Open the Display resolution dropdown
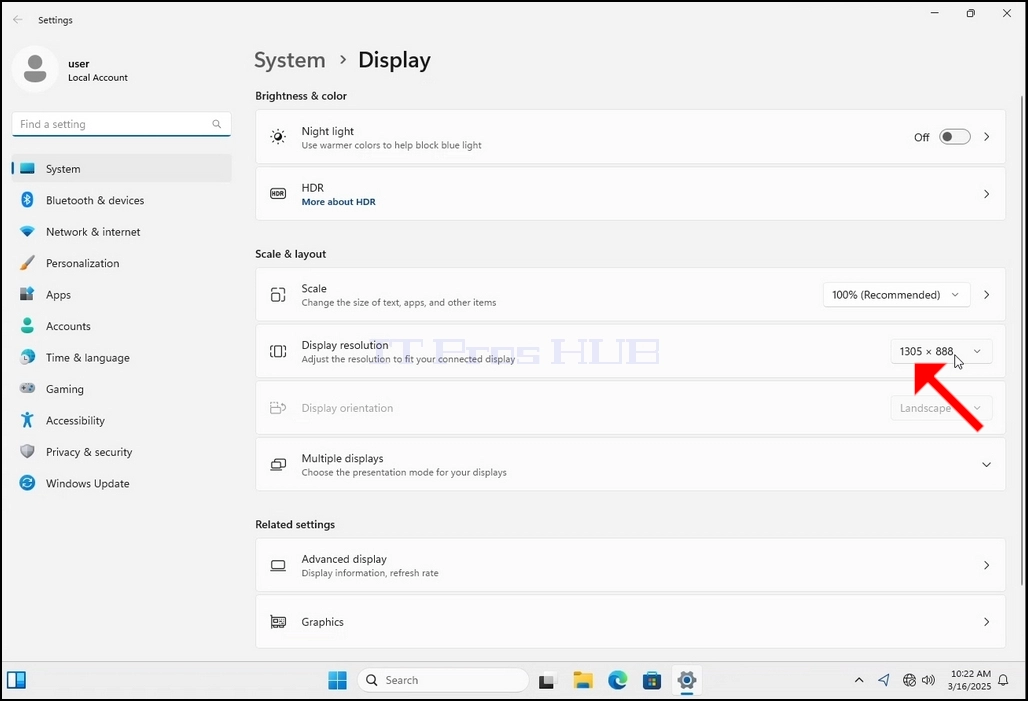This screenshot has height=701, width=1028. 941,351
